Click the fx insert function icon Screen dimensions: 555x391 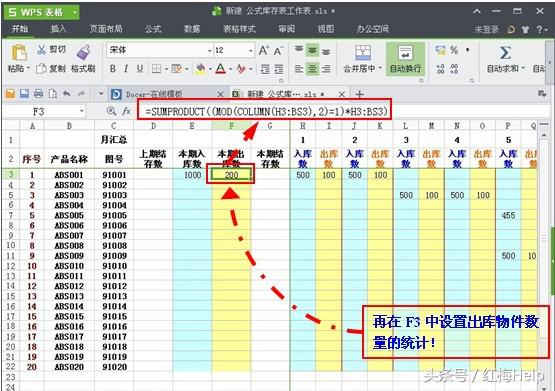point(126,112)
